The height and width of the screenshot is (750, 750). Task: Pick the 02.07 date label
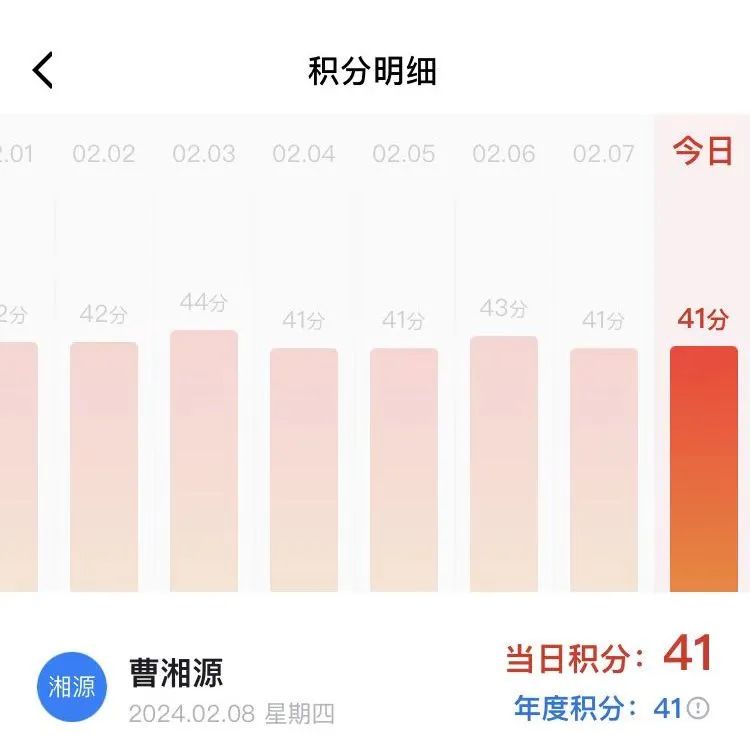[x=604, y=154]
